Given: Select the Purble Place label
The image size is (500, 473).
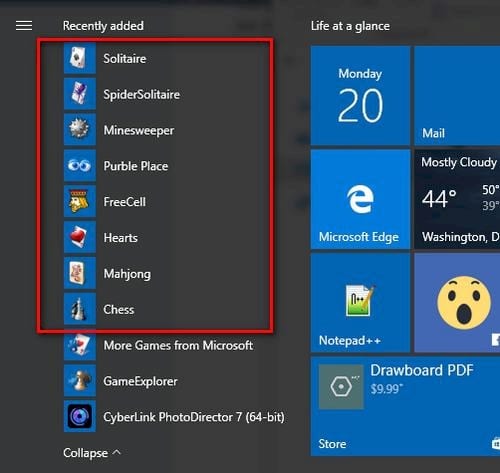Looking at the screenshot, I should [x=136, y=166].
